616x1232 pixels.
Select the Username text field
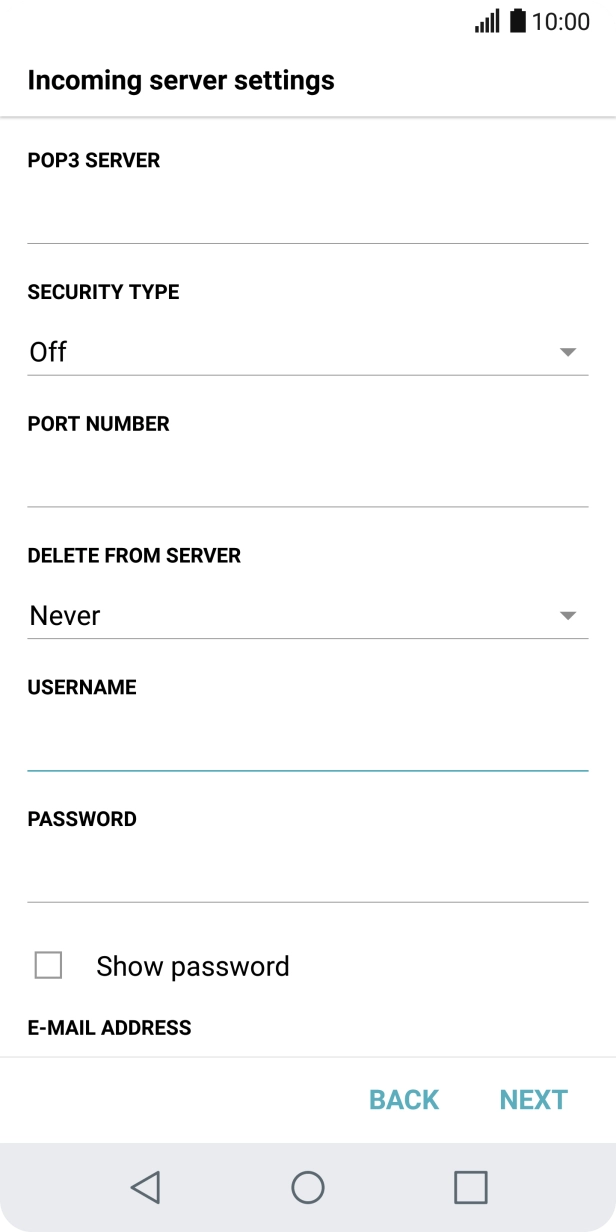307,744
